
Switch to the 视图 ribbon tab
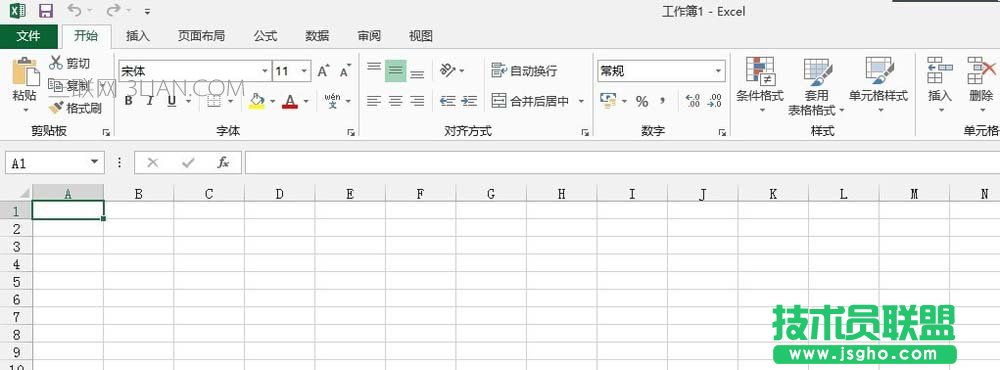(x=420, y=36)
